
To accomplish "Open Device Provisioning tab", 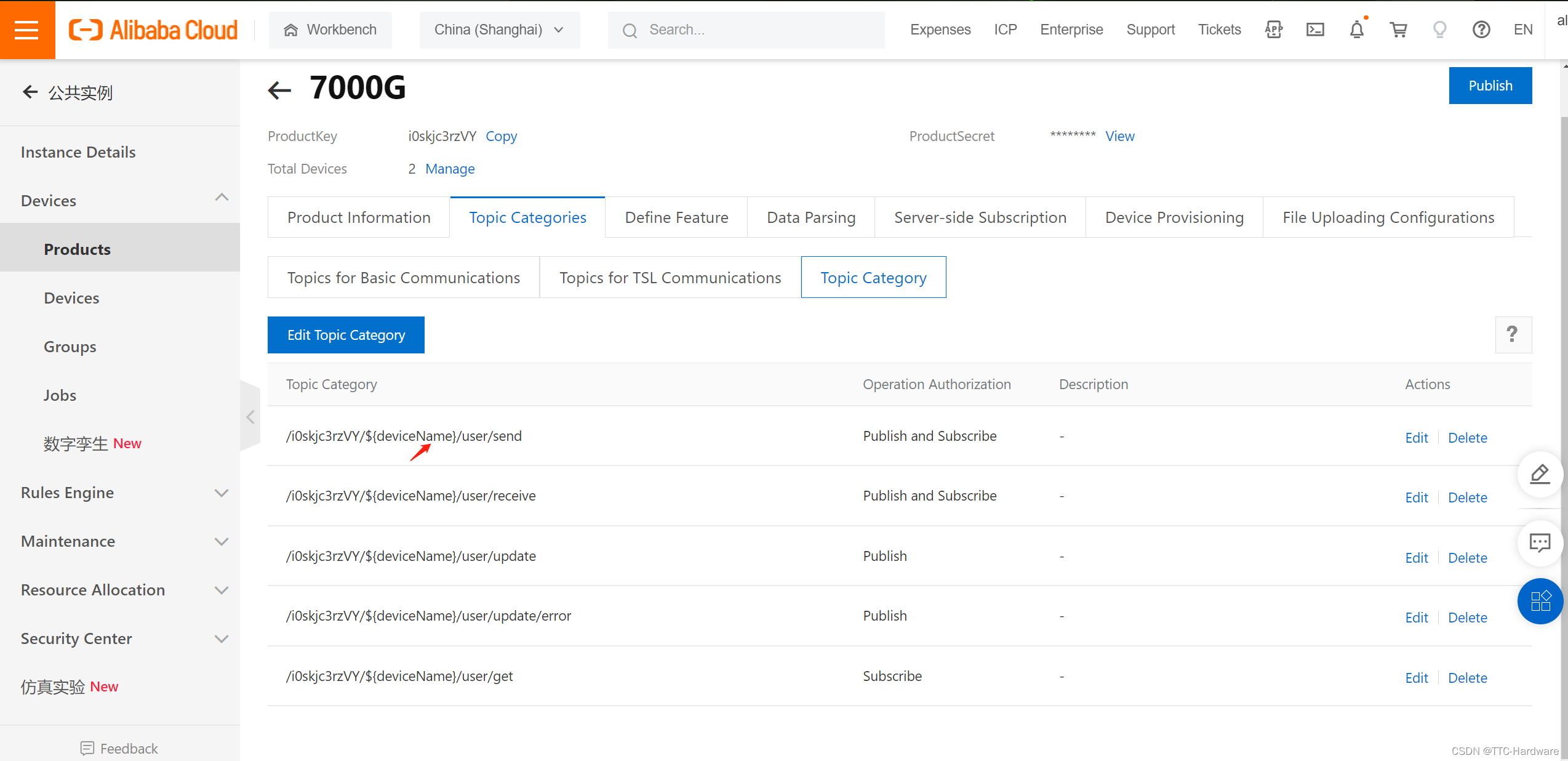I will coord(1174,217).
